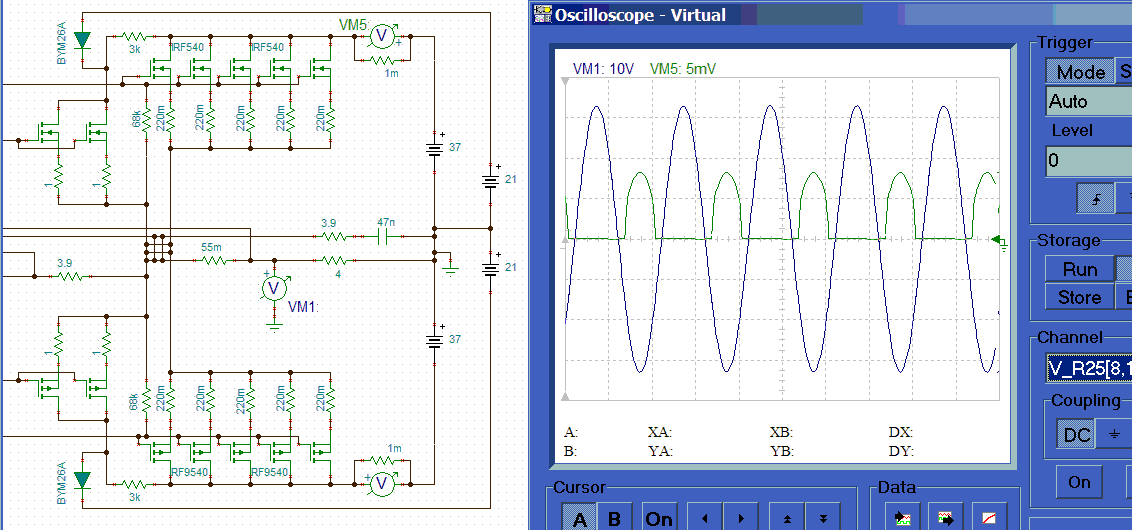This screenshot has width=1132, height=530.
Task: Select the ground coupling symbol button
Action: click(1115, 435)
